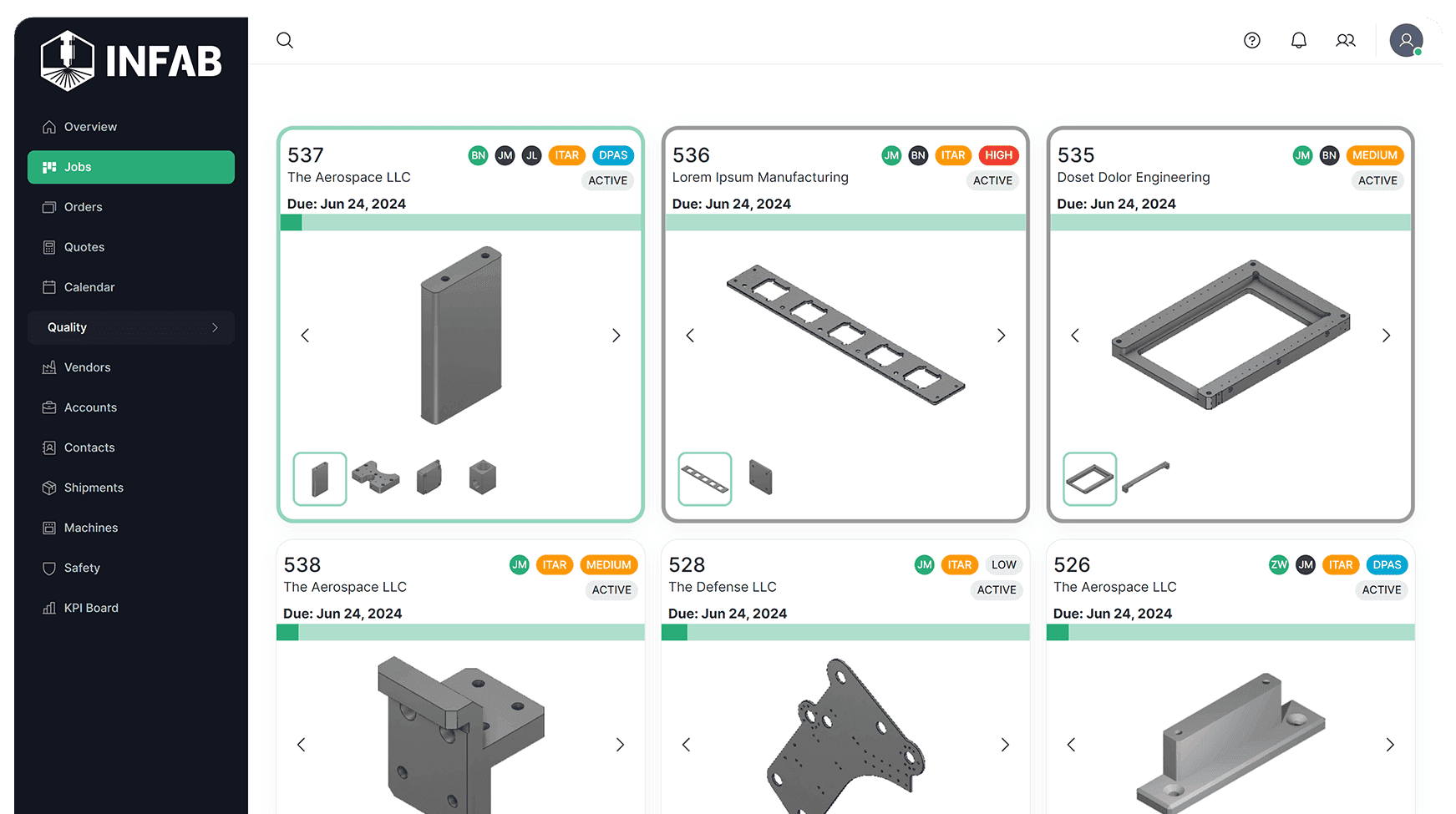Open Safety in the sidebar
The image size is (1456, 814).
click(131, 568)
